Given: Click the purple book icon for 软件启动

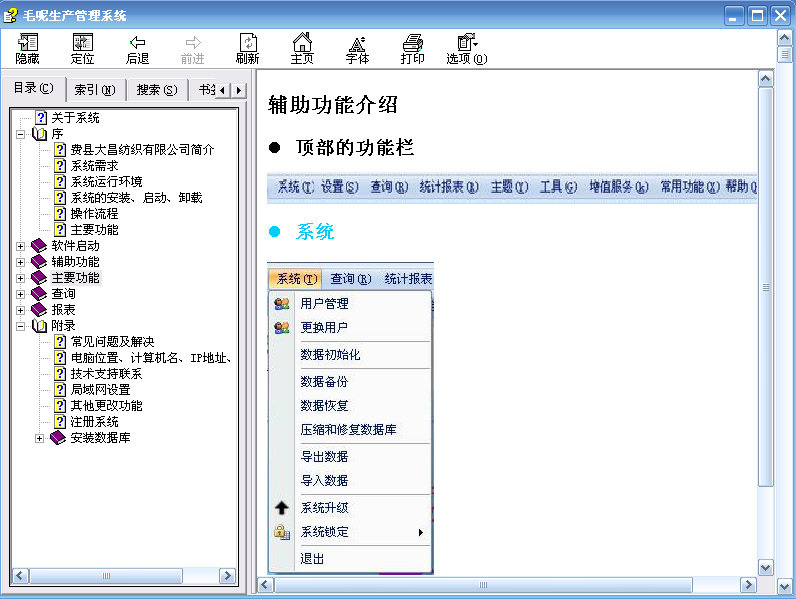Looking at the screenshot, I should (39, 246).
